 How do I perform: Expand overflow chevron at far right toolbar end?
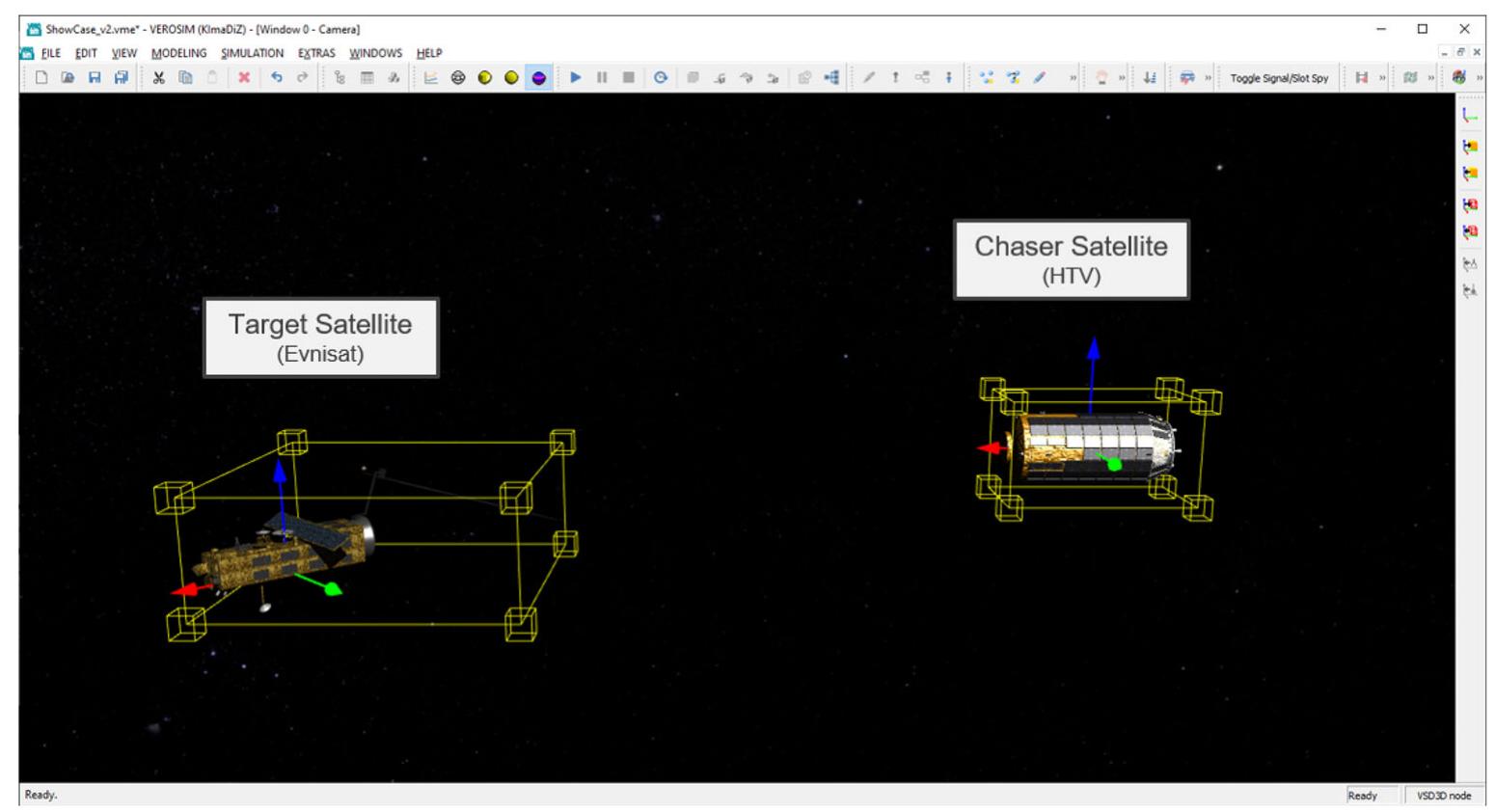tap(1480, 78)
